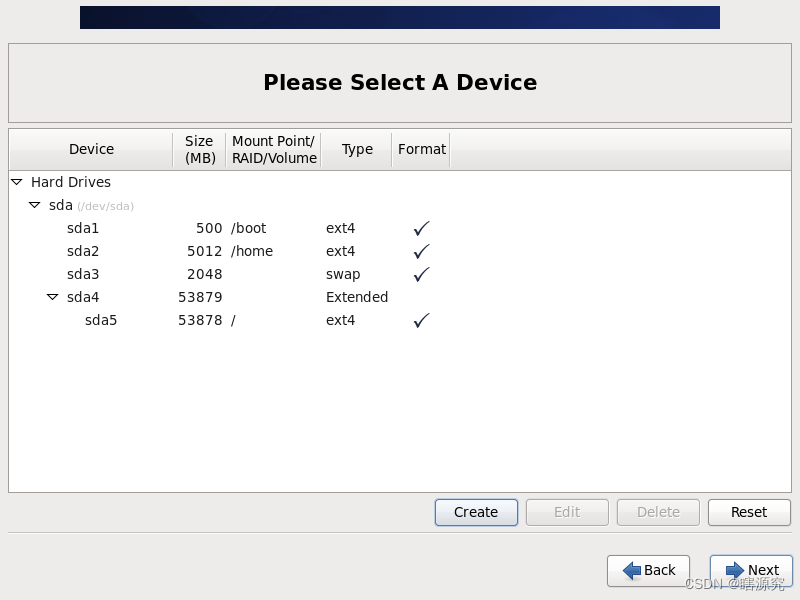Reset all partition changes
The width and height of the screenshot is (800, 600).
(x=748, y=512)
